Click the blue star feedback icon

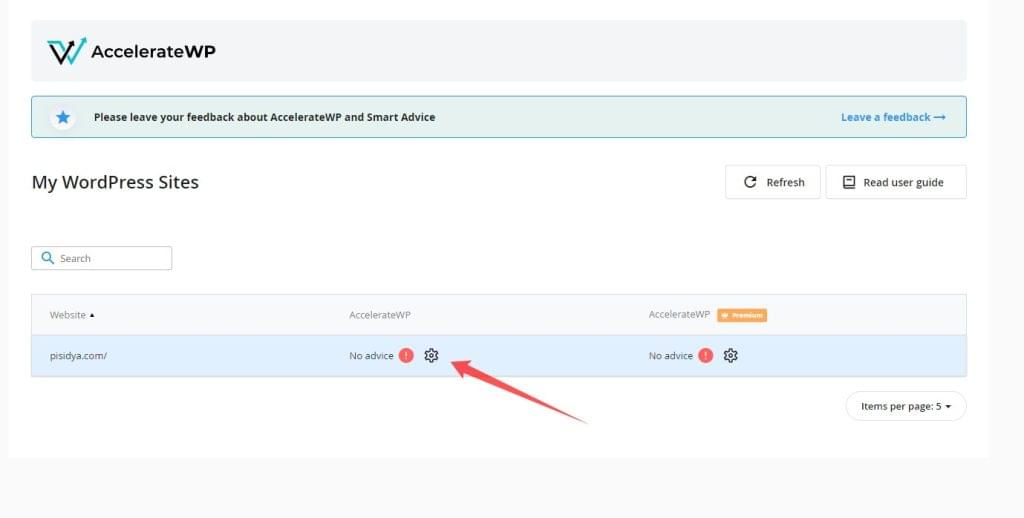[63, 117]
